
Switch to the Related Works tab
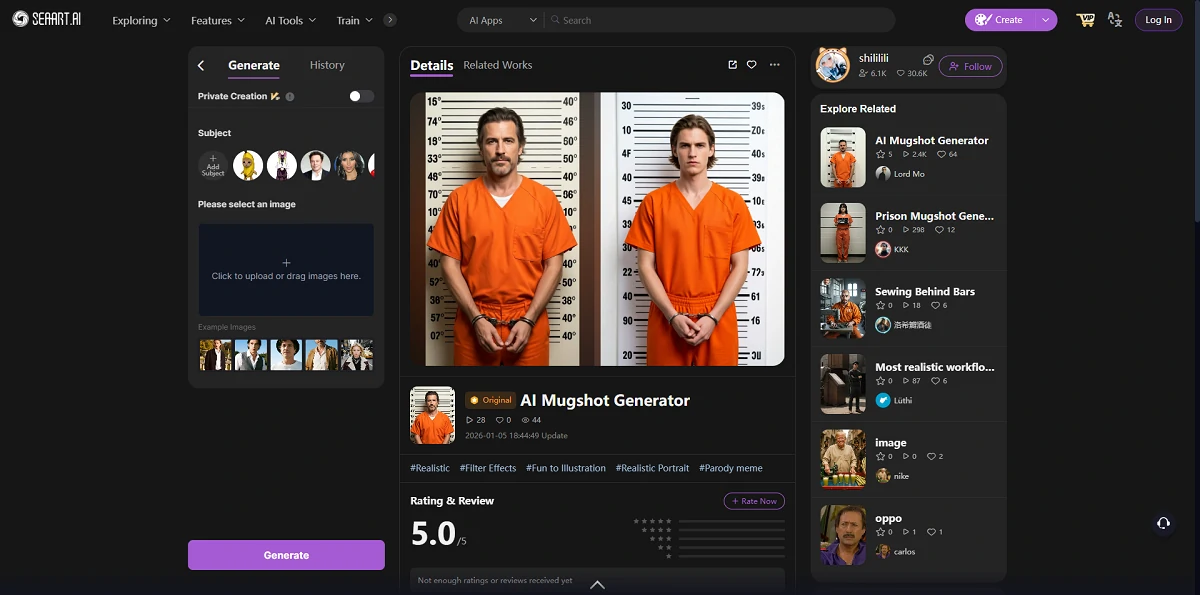pyautogui.click(x=497, y=65)
